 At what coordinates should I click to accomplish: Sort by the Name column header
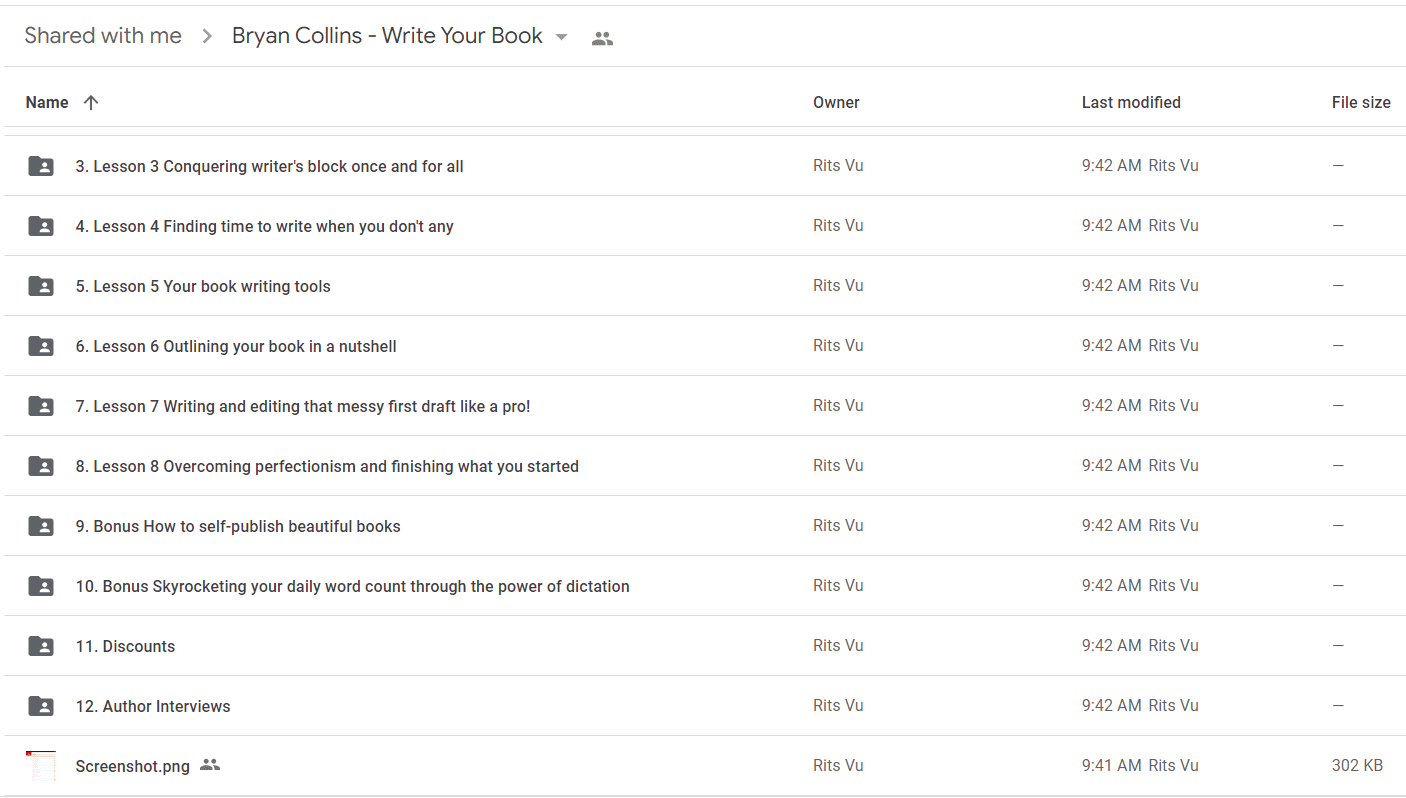coord(47,102)
